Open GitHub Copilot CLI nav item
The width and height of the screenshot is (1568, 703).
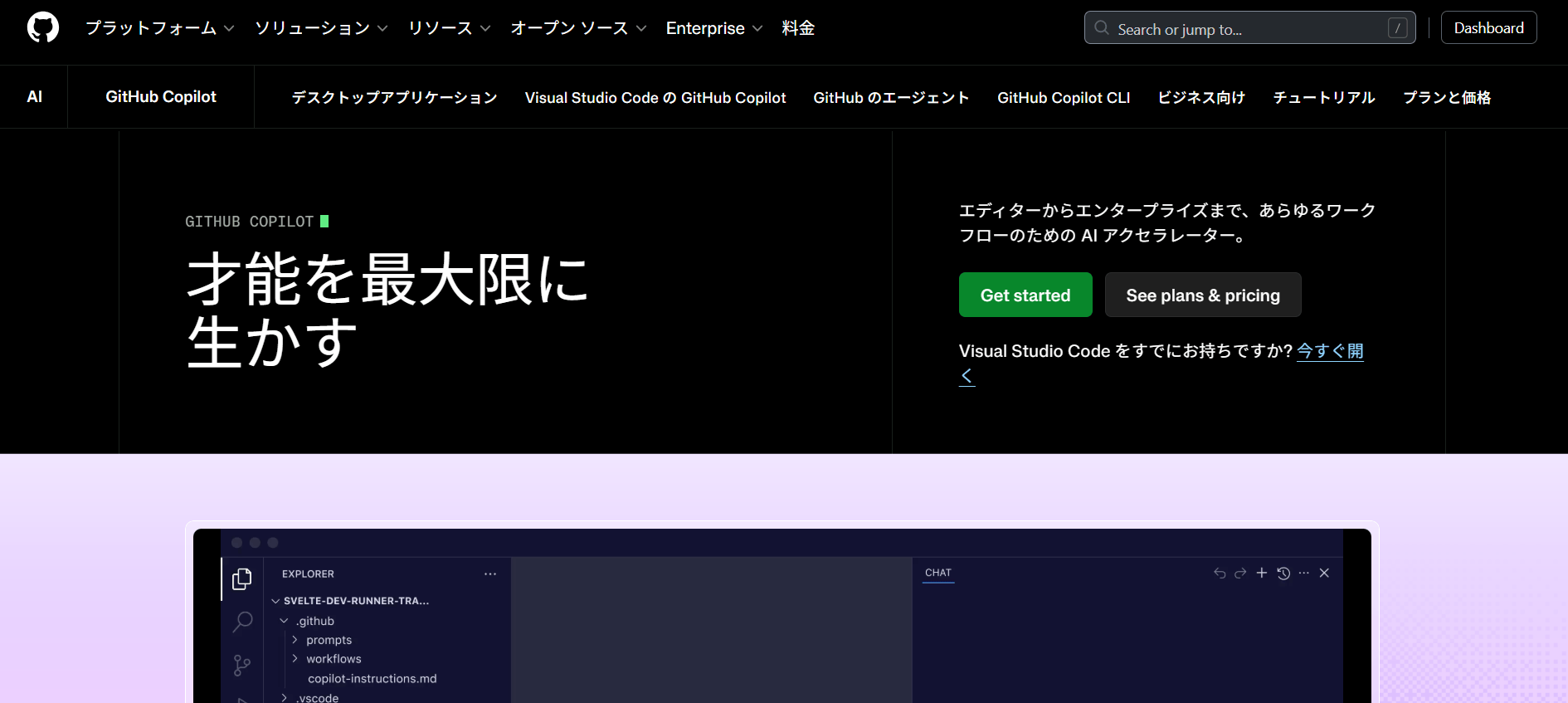[1064, 98]
